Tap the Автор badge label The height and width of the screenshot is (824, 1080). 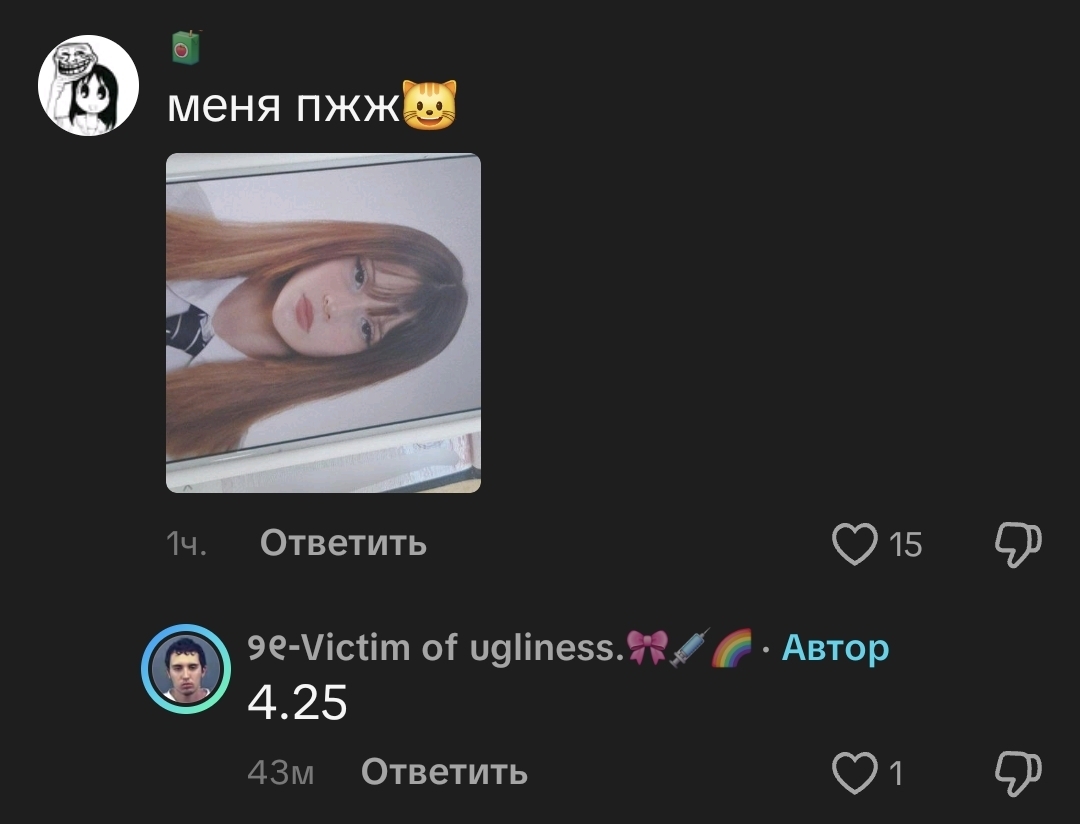click(835, 648)
